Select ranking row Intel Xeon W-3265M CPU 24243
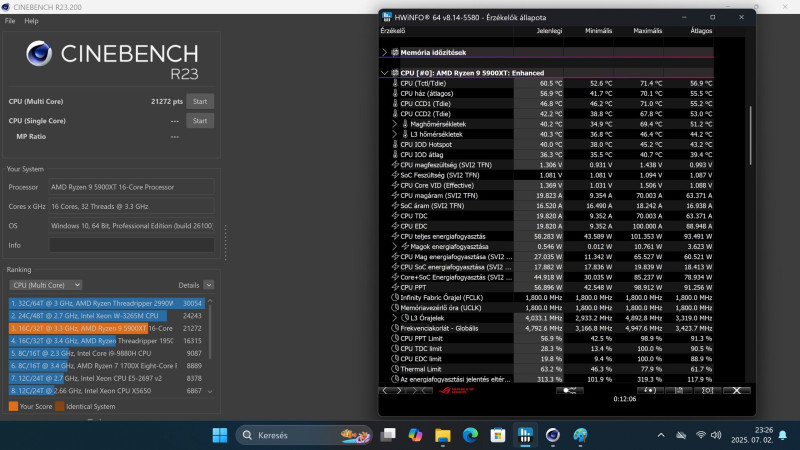 click(106, 316)
